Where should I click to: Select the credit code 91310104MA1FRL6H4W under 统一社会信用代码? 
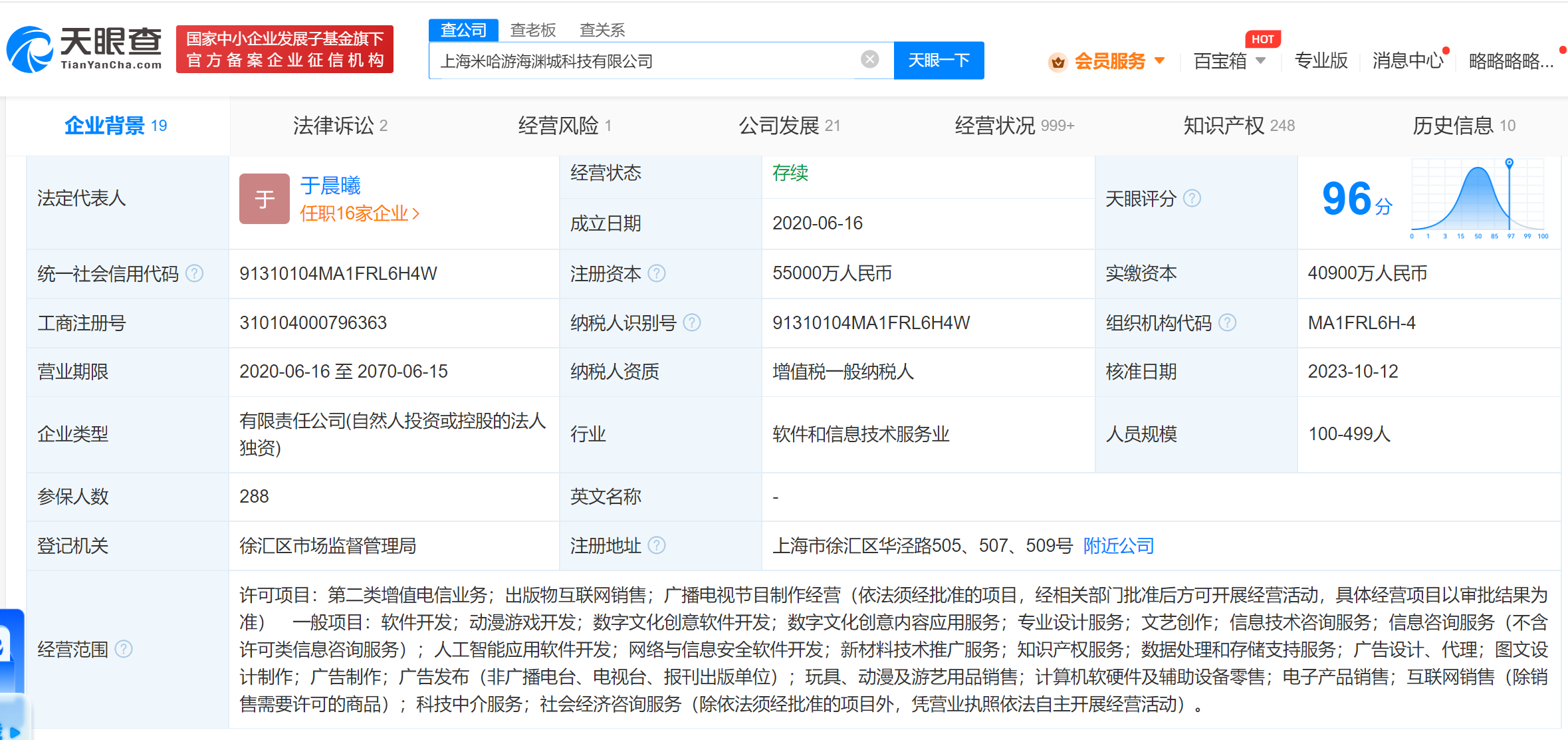338,274
